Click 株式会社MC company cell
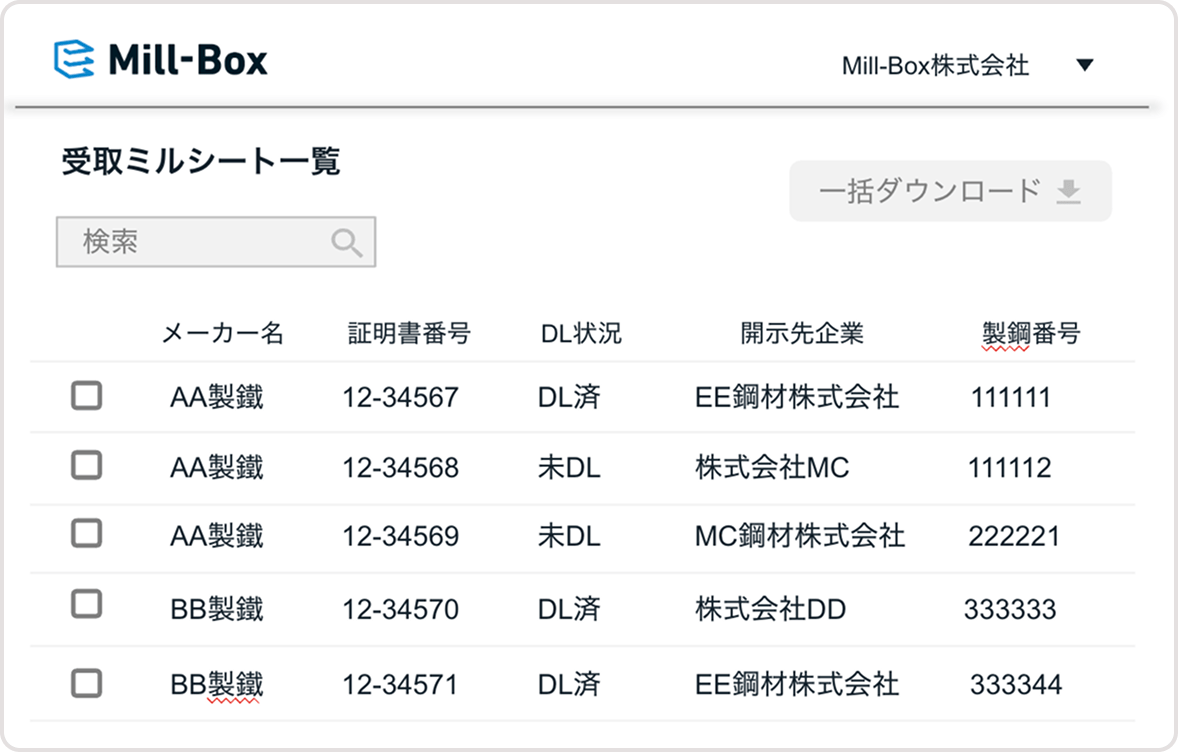This screenshot has height=752, width=1178. [x=772, y=467]
